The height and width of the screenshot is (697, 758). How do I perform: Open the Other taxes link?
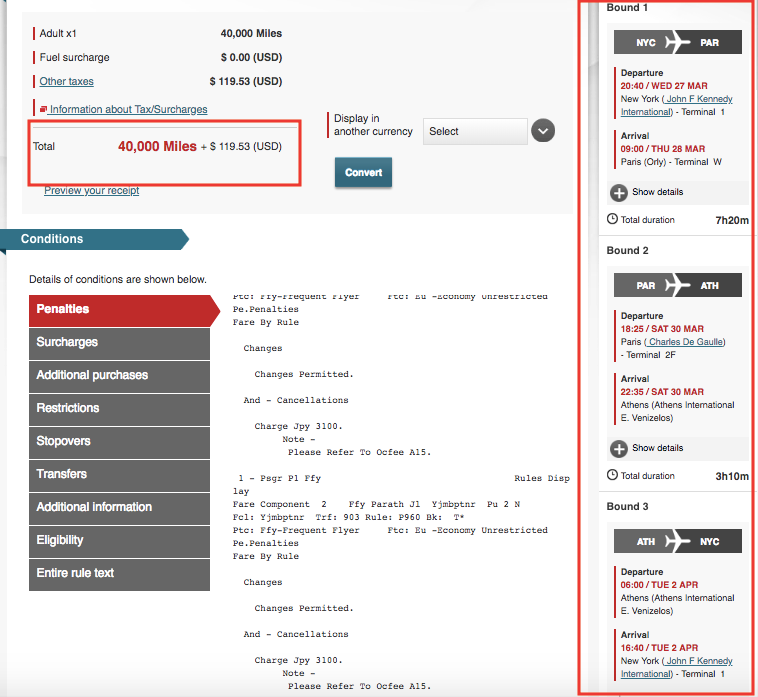pos(66,81)
